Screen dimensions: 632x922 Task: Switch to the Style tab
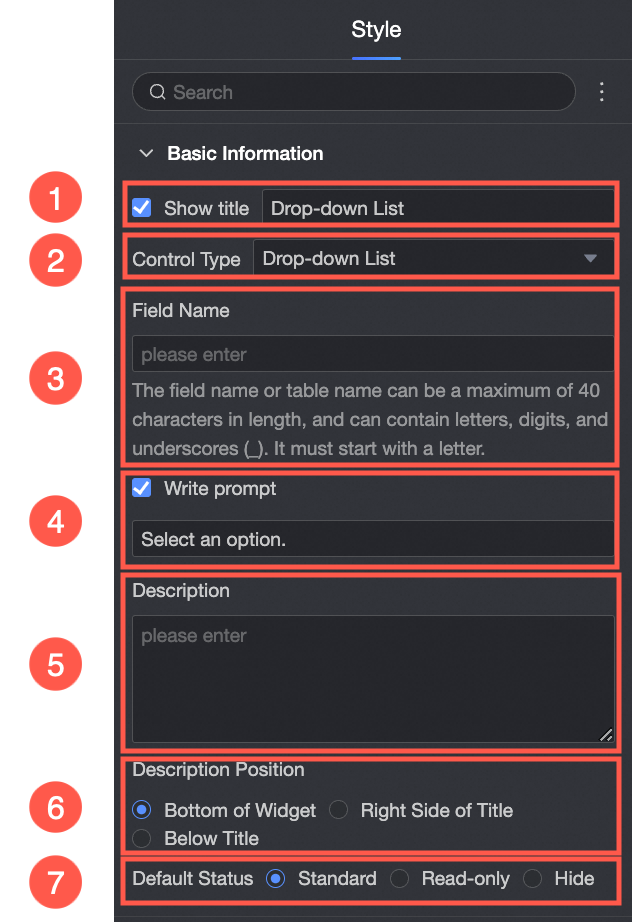click(376, 30)
